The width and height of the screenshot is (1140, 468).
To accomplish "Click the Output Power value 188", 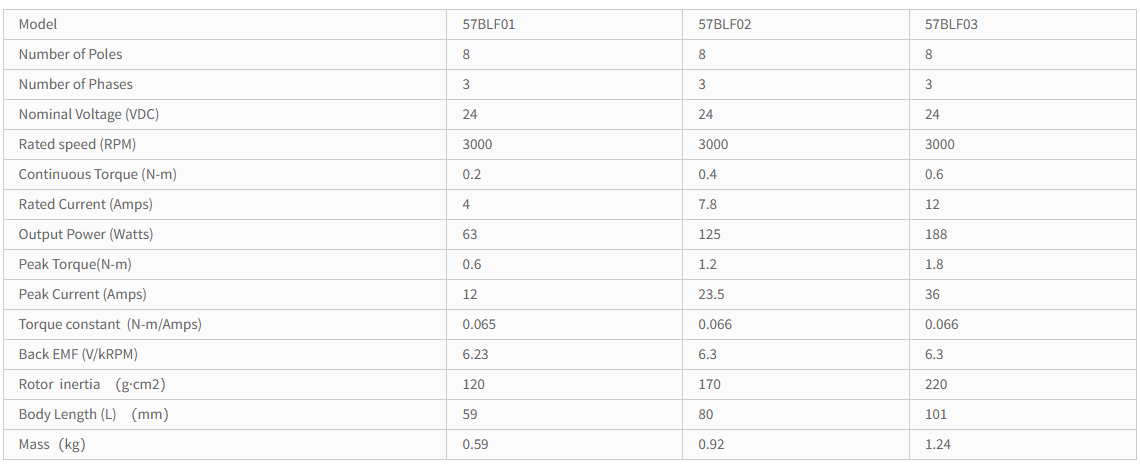I will click(936, 234).
